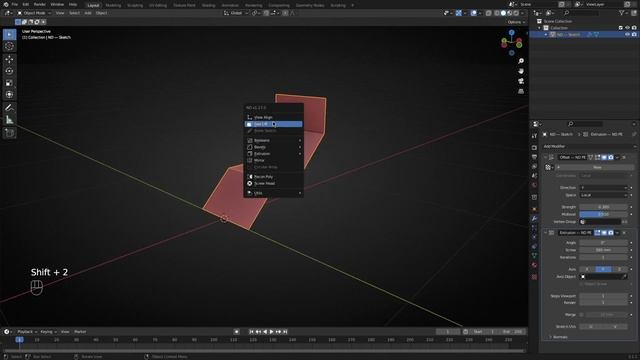Select the Y axis button
The image size is (640, 360).
603,269
